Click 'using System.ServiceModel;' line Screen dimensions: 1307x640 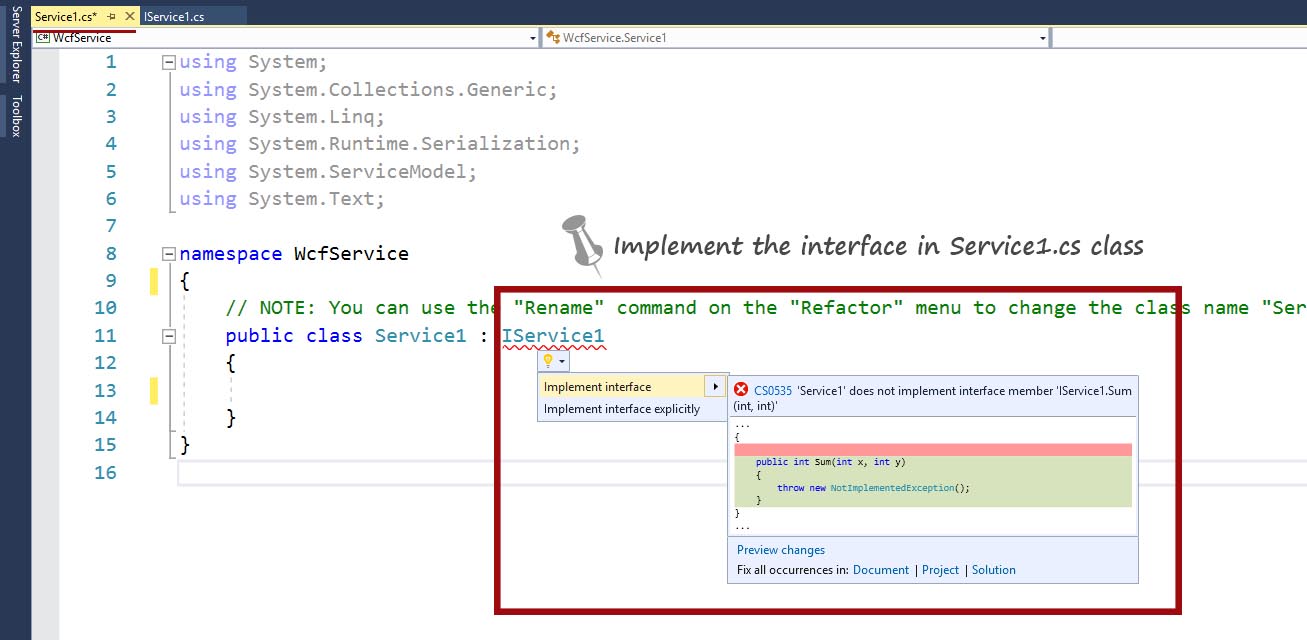328,172
